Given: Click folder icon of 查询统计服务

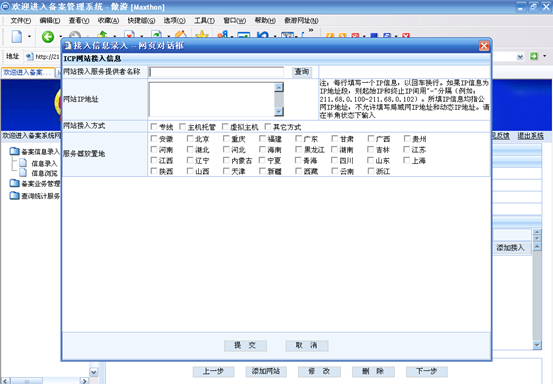Looking at the screenshot, I should 14,195.
